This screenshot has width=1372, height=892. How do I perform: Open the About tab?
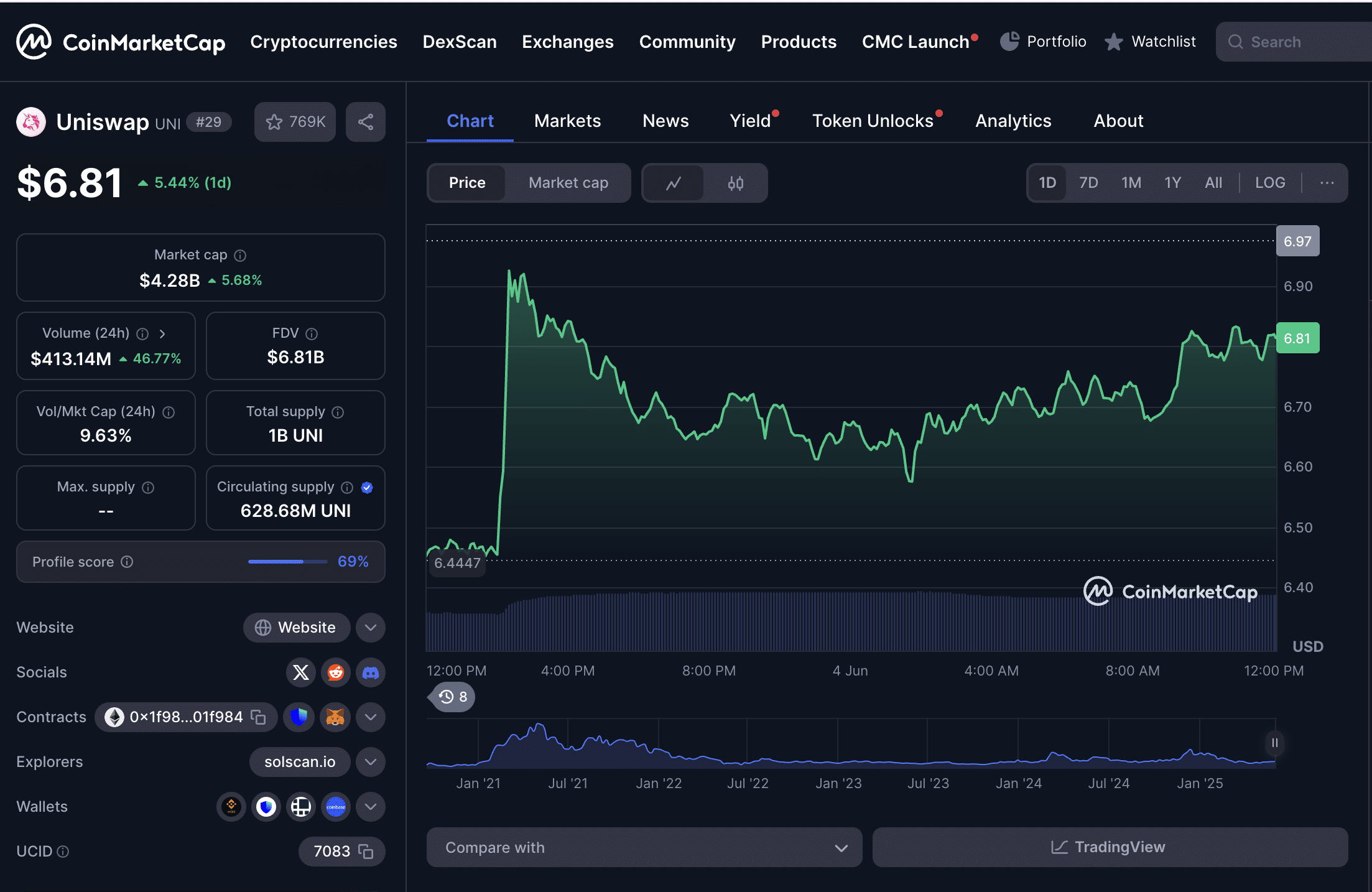pos(1118,121)
